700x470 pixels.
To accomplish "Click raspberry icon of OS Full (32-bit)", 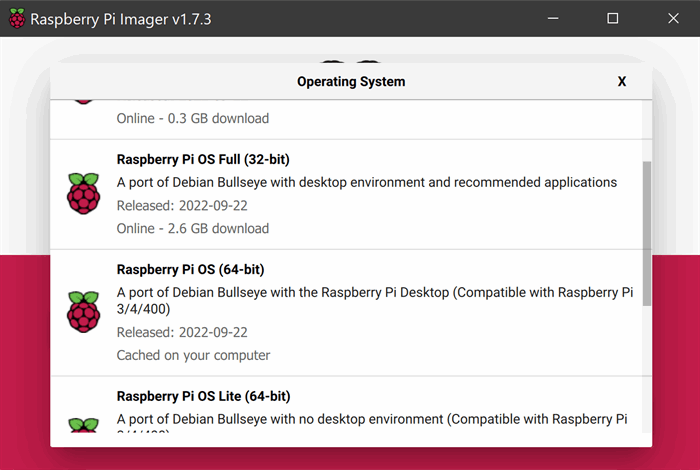I will click(83, 193).
